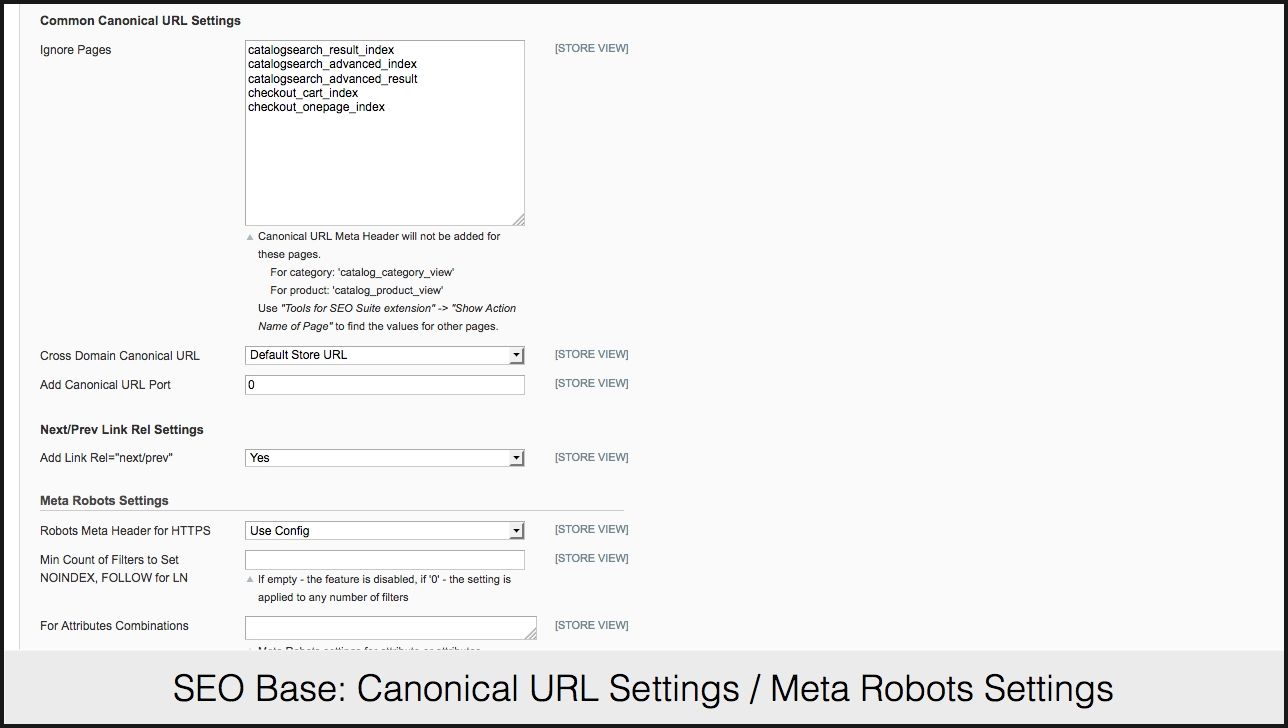Select catalogsearch_result_index line in Ignore Pages

coord(321,50)
